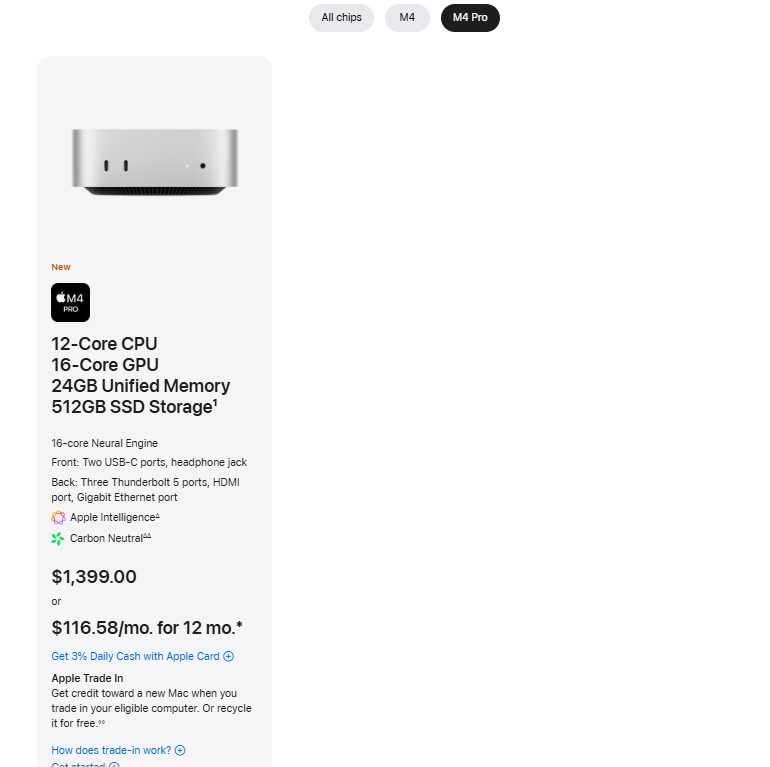This screenshot has height=767, width=770.
Task: Click the green Carbon Neutral leaf icon
Action: 58,539
